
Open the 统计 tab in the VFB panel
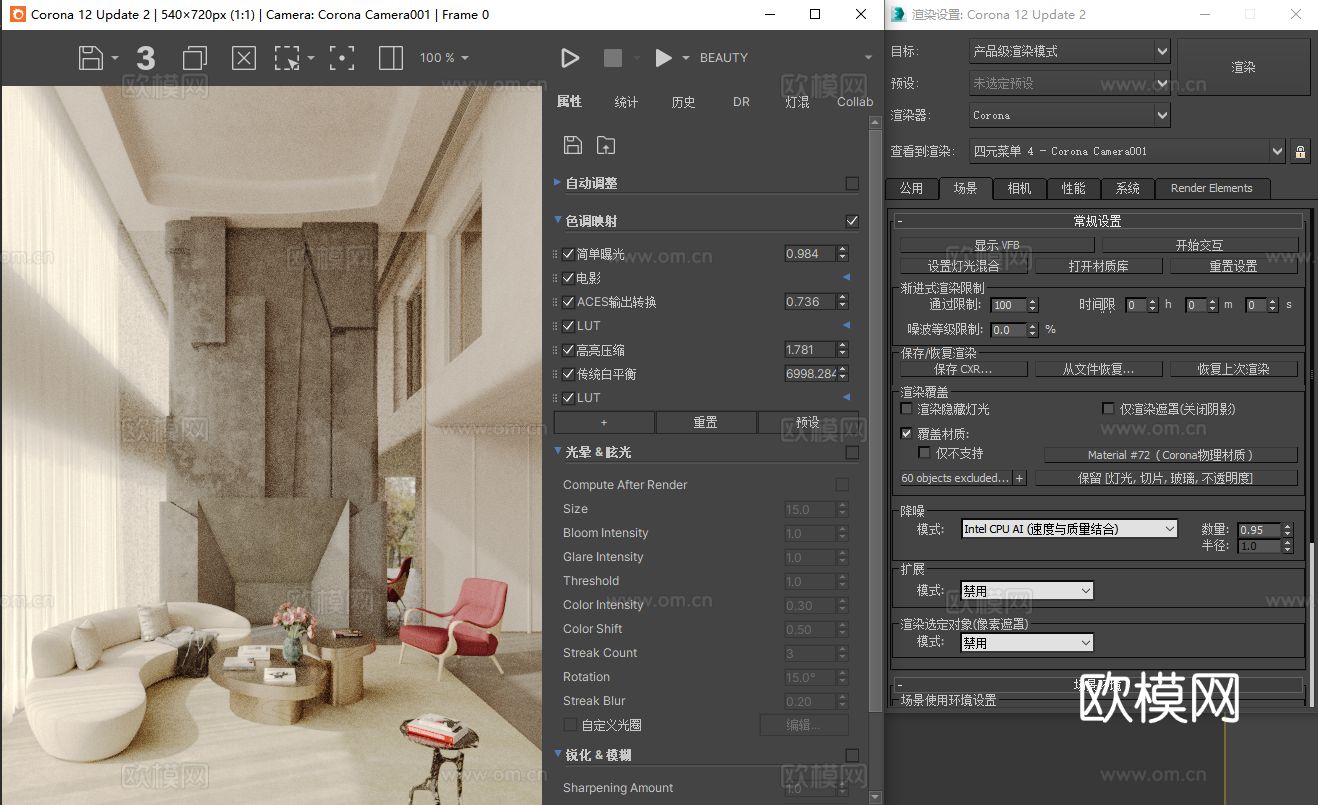click(626, 101)
